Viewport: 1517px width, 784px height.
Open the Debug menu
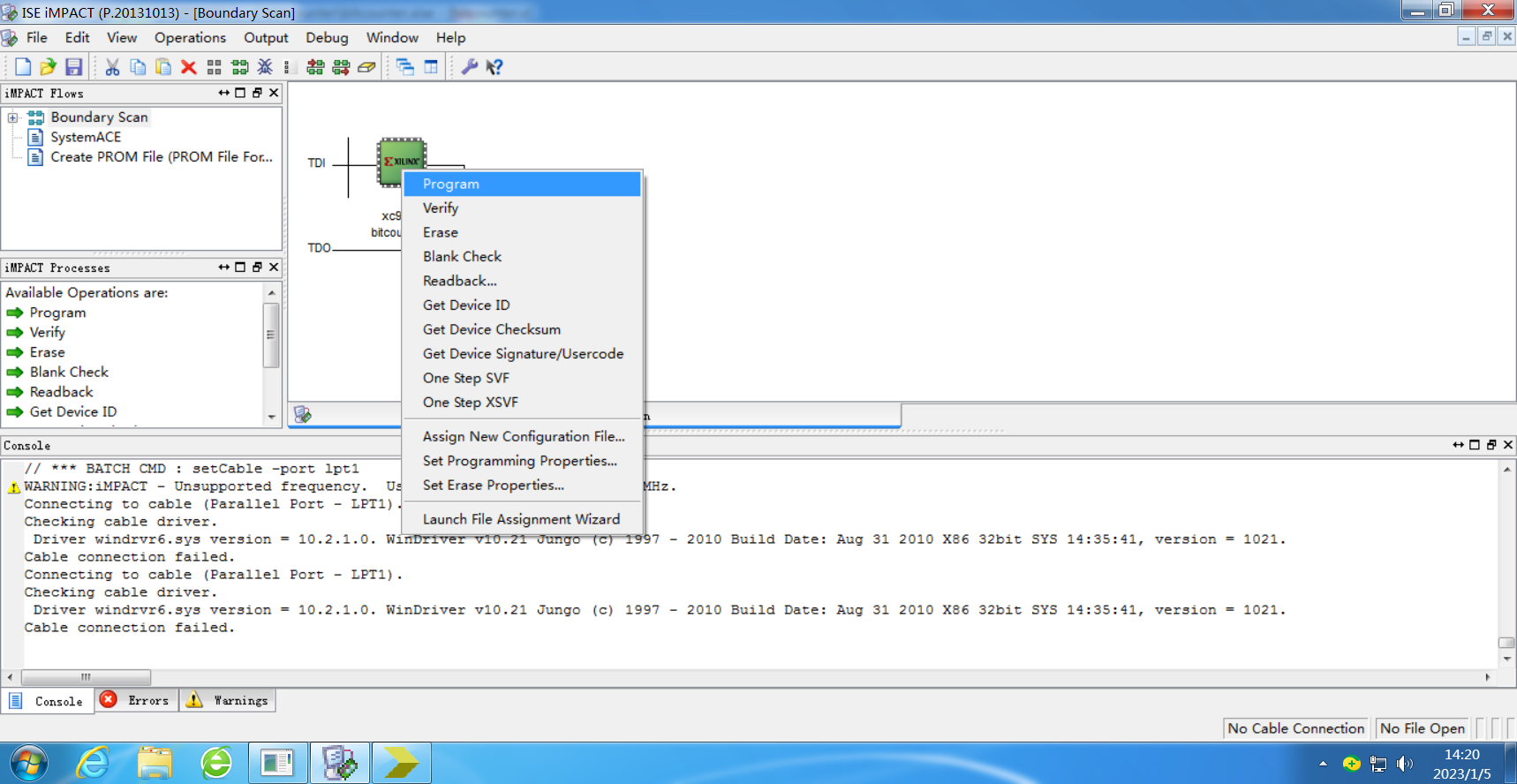coord(327,38)
